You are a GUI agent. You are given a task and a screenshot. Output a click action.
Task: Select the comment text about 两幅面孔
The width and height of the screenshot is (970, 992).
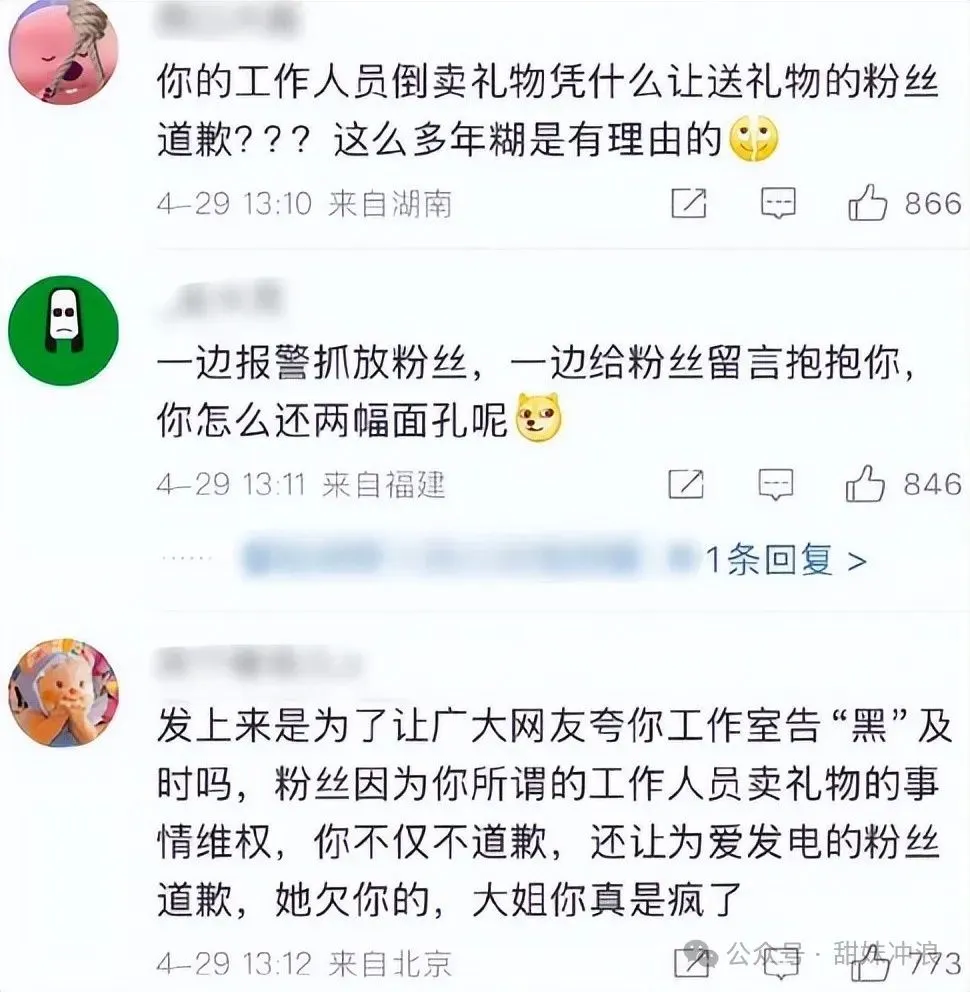(537, 391)
